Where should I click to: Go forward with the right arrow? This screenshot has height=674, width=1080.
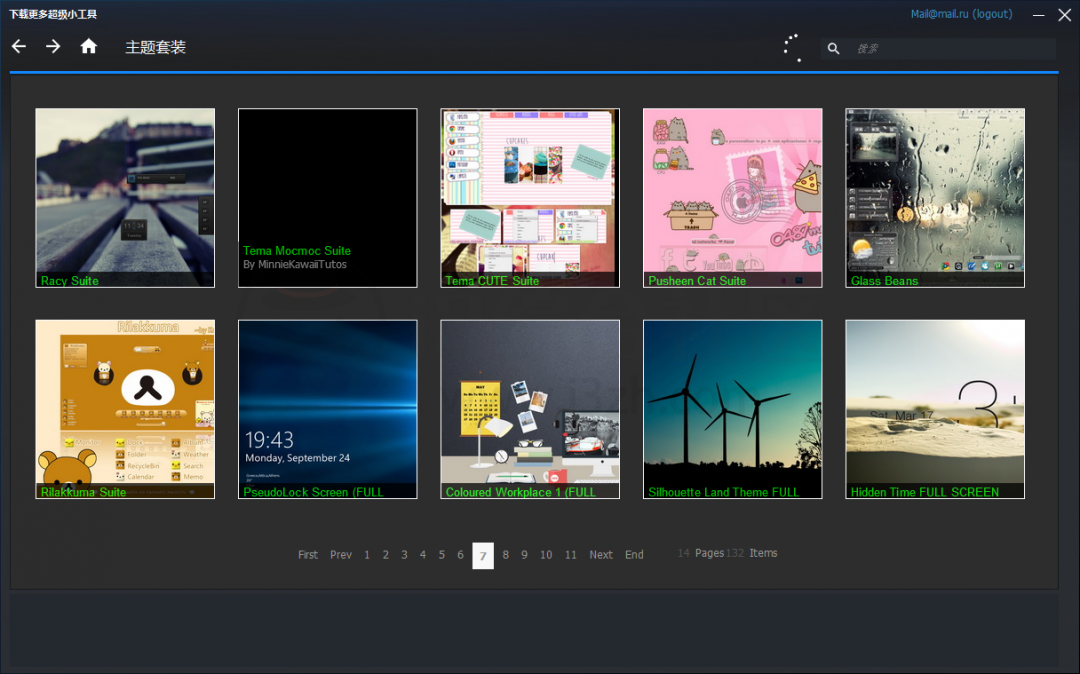53,47
